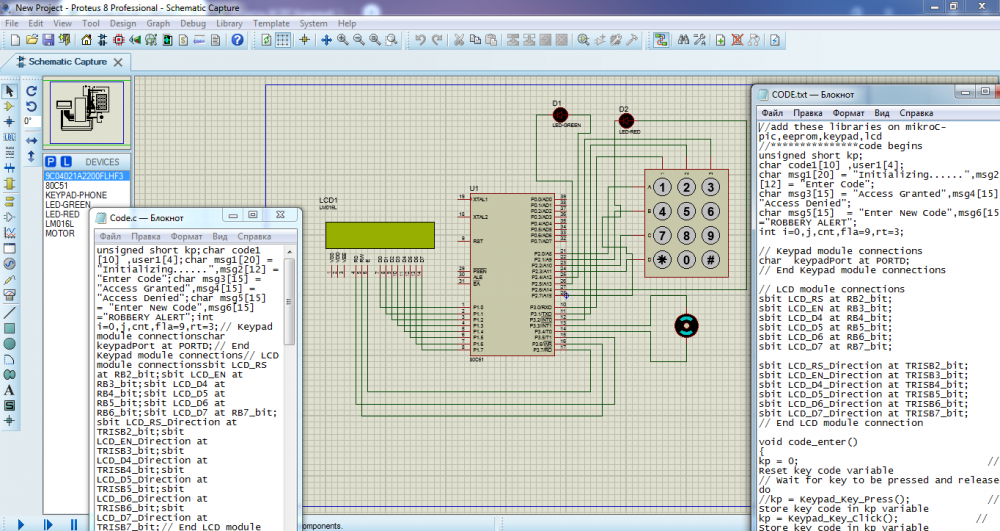Open Файл menu in CODE.txt Notepad
The height and width of the screenshot is (531, 1000).
pos(772,113)
